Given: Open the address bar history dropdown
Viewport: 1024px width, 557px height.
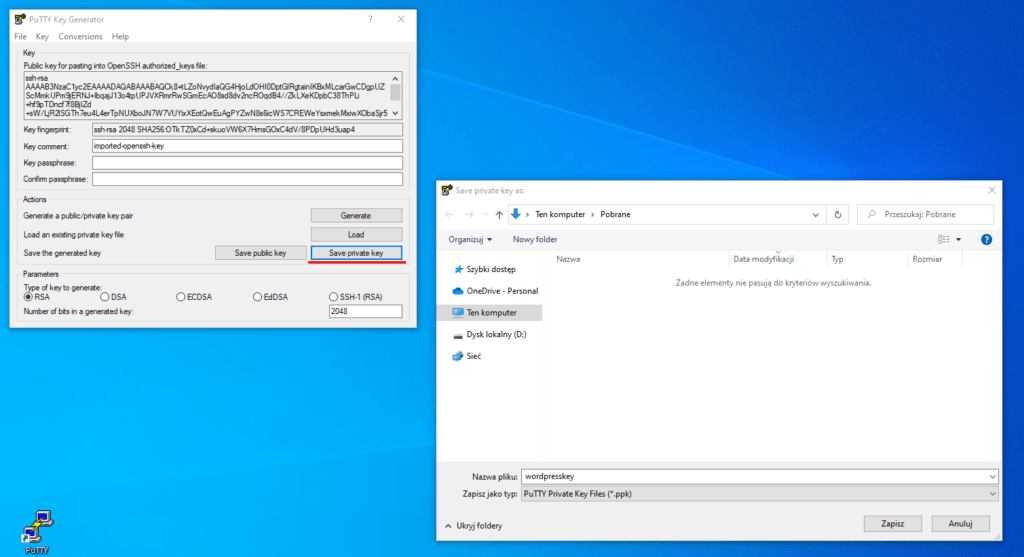Looking at the screenshot, I should click(815, 215).
